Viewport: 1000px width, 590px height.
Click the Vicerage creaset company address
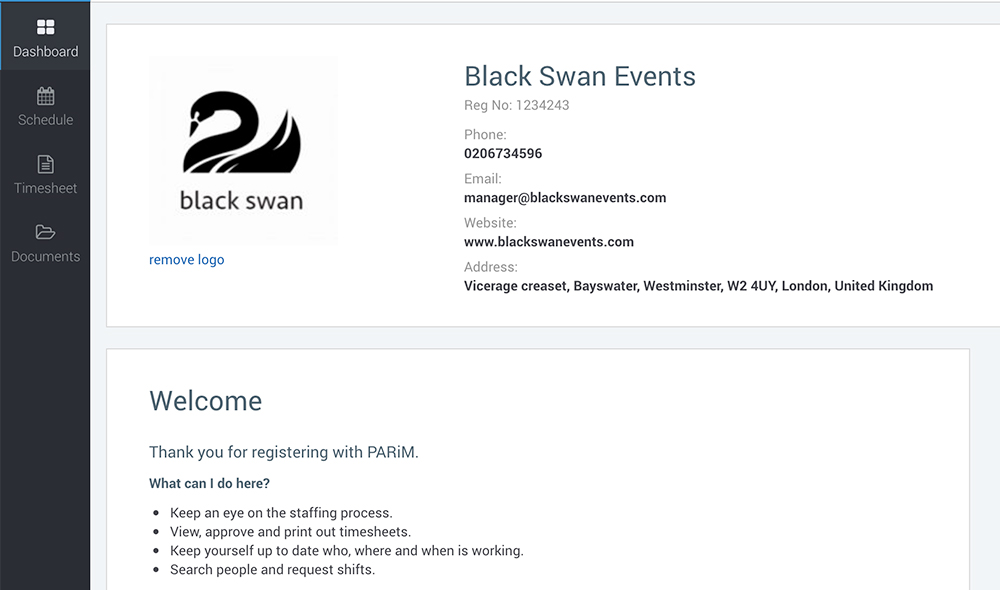698,286
